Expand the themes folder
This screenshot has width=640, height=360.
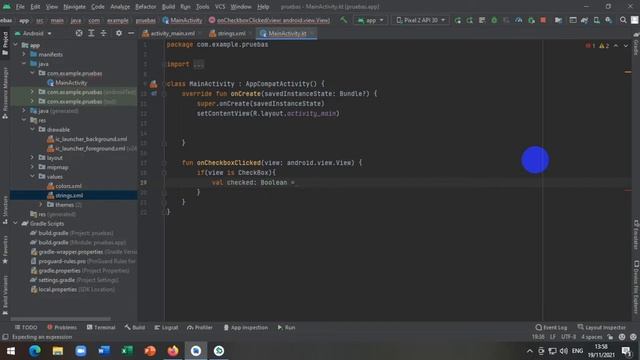(x=41, y=204)
